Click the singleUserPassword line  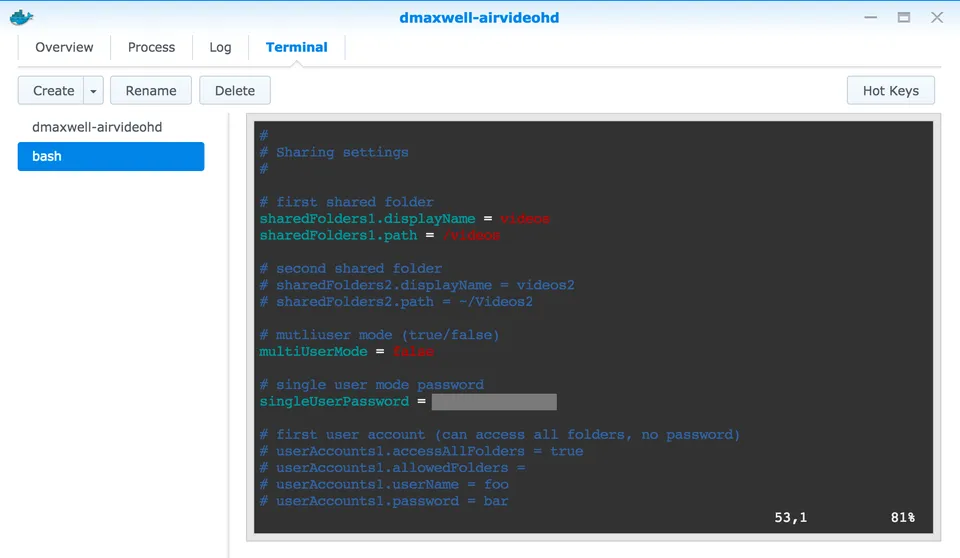408,402
